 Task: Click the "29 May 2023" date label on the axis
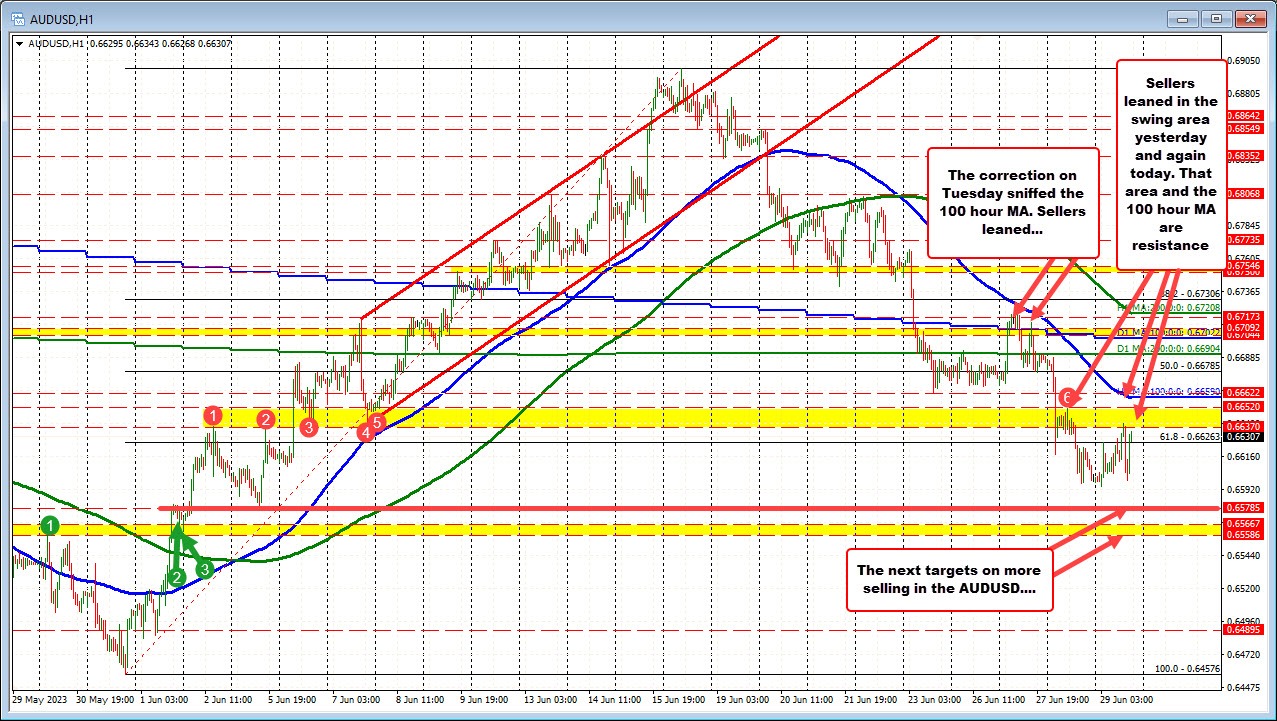(x=42, y=701)
